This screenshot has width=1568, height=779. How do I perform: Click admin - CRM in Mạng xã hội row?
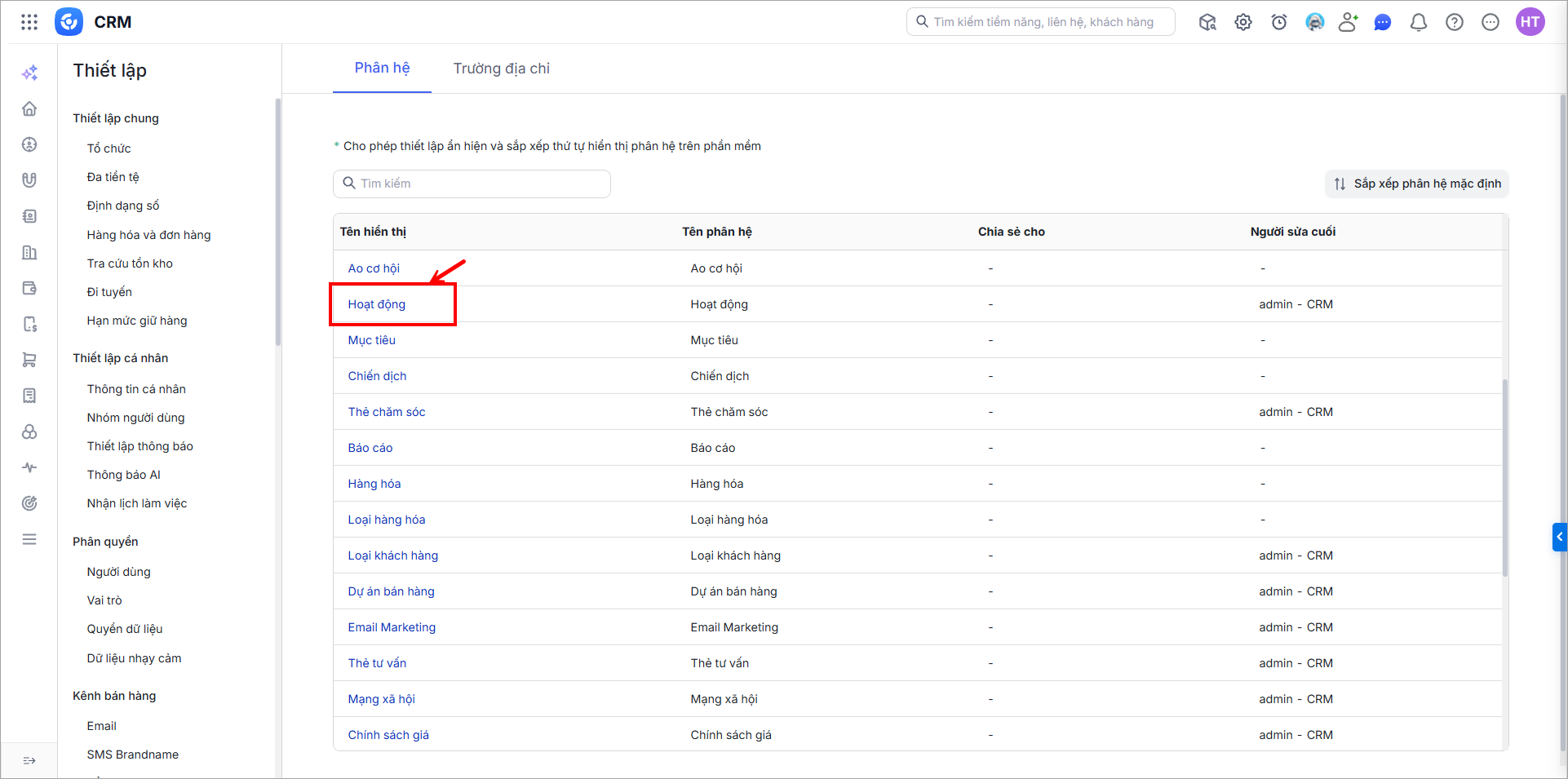coord(1296,699)
